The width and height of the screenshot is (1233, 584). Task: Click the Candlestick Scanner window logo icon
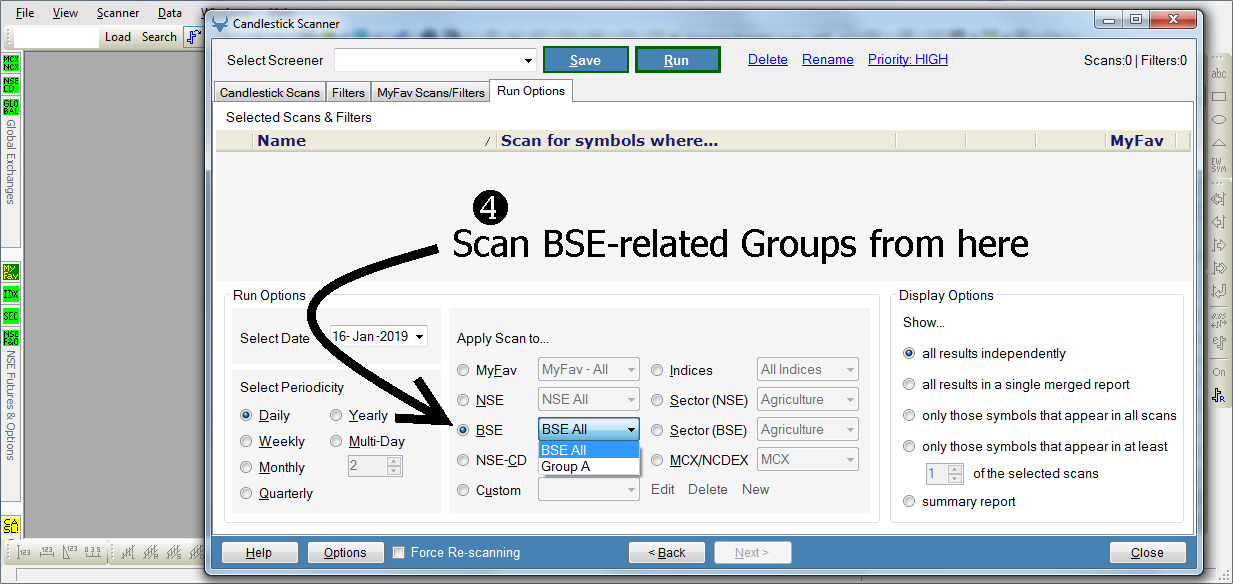(x=220, y=23)
